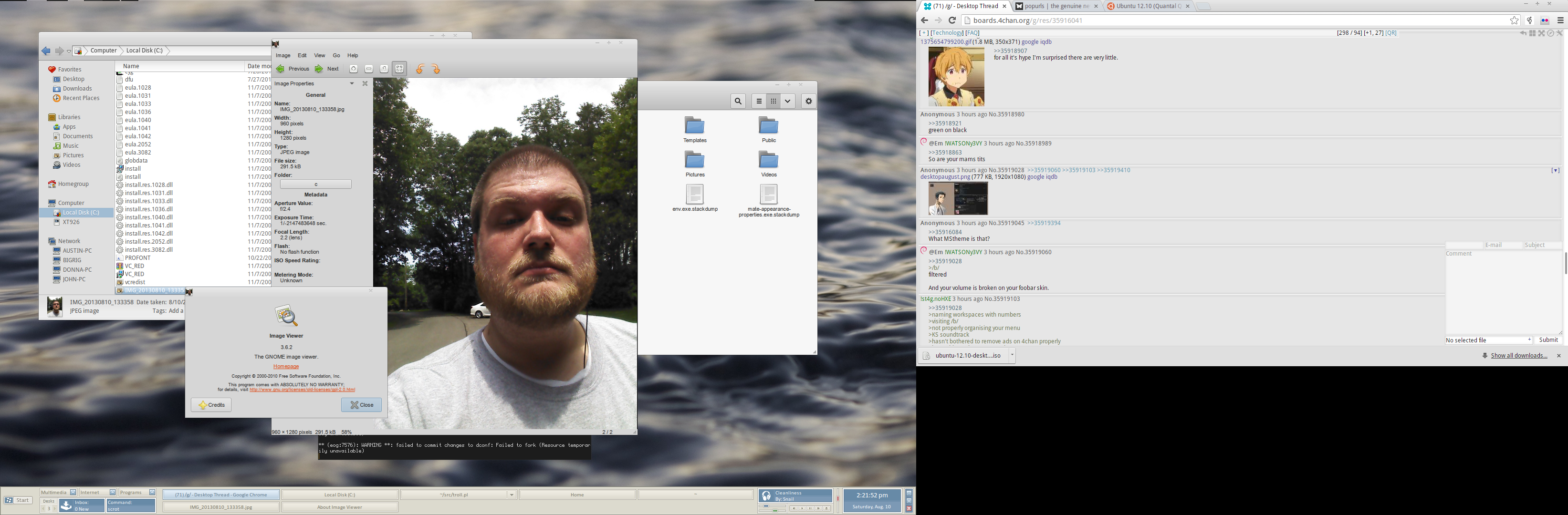
Task: Open the Files gear settings menu
Action: tap(808, 102)
